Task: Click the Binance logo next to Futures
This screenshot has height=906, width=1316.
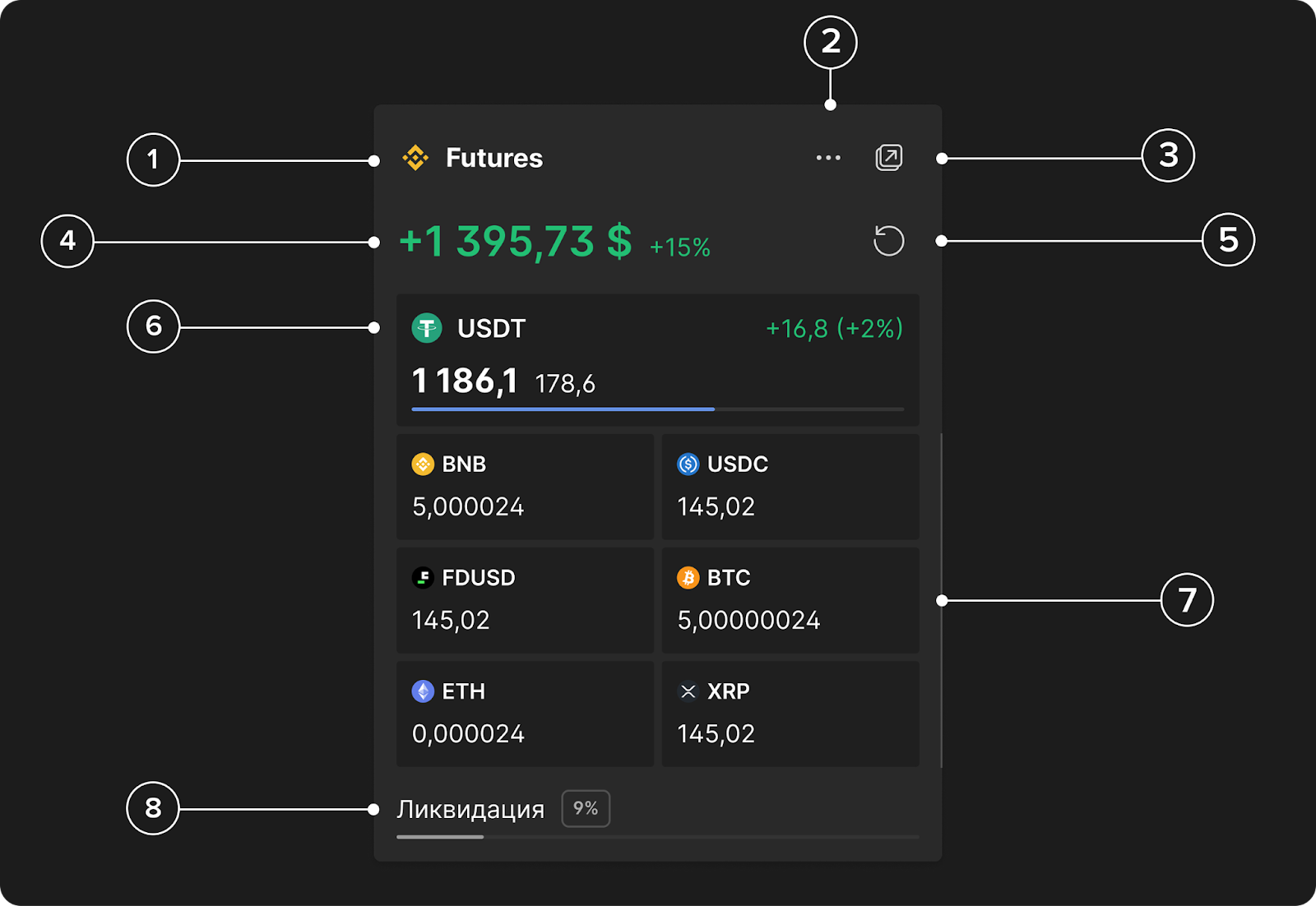Action: tap(415, 158)
